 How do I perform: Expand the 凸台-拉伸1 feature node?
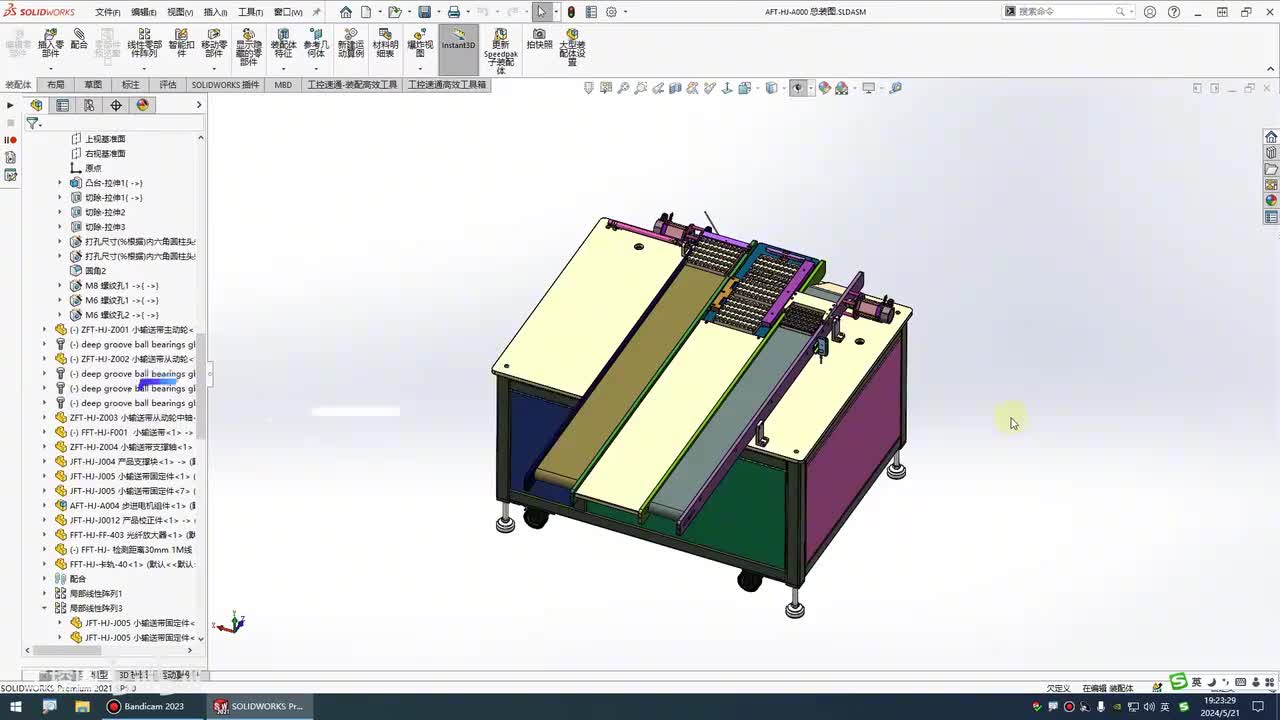coord(59,183)
